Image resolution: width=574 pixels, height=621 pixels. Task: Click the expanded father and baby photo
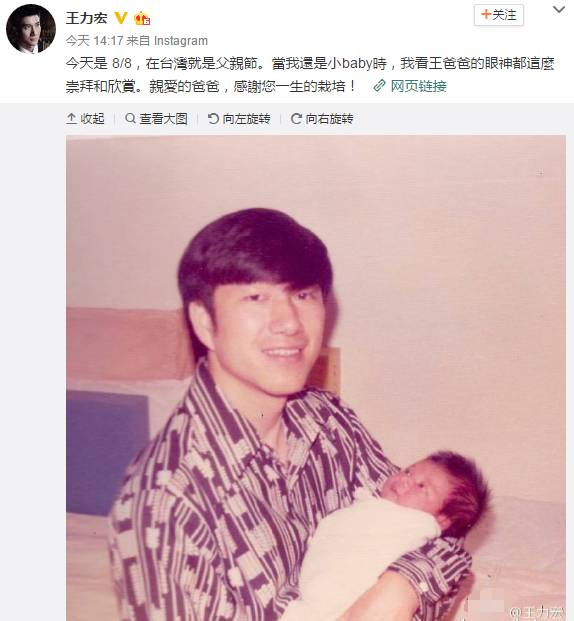[316, 378]
